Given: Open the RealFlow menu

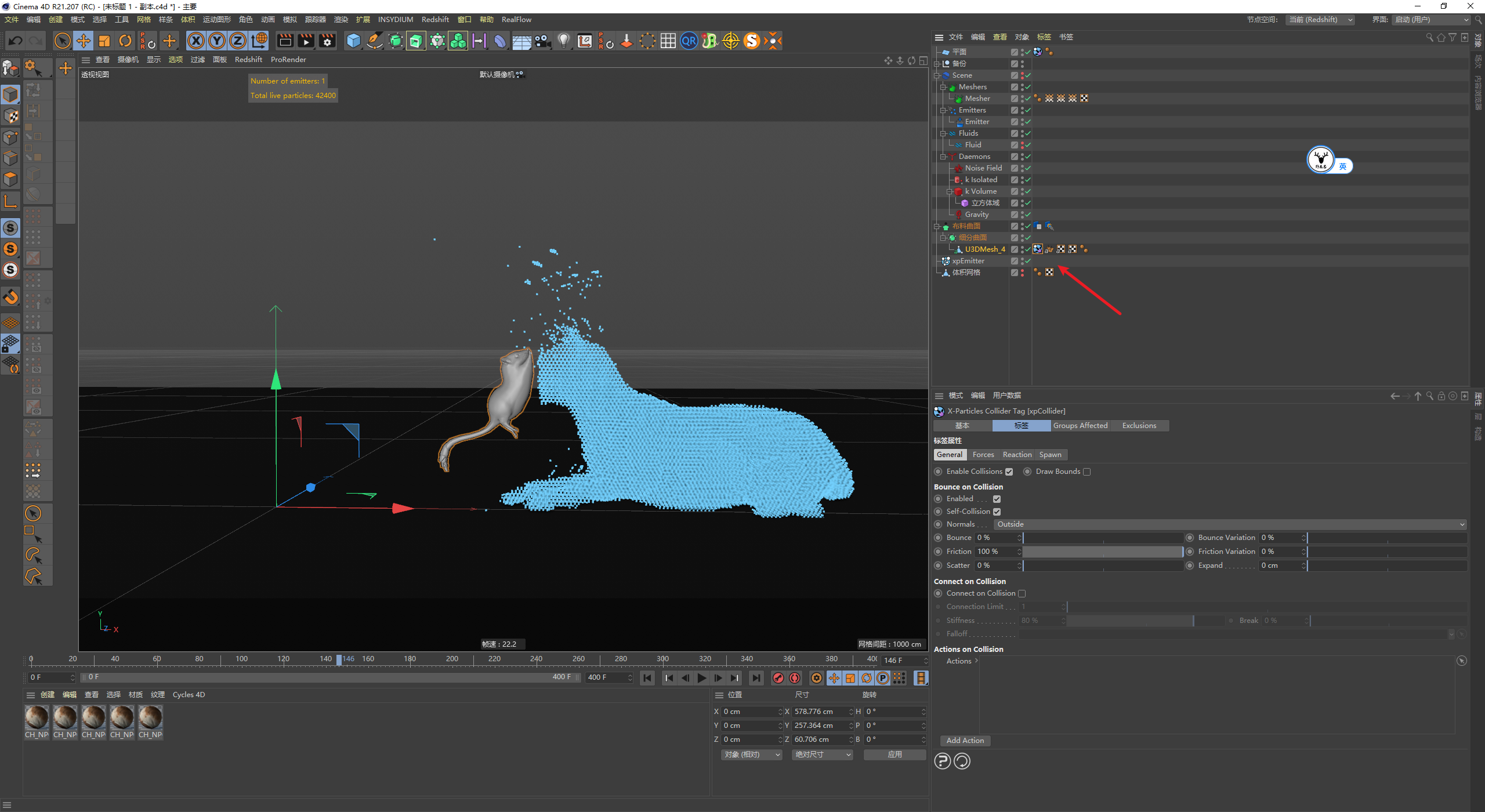Looking at the screenshot, I should point(516,20).
